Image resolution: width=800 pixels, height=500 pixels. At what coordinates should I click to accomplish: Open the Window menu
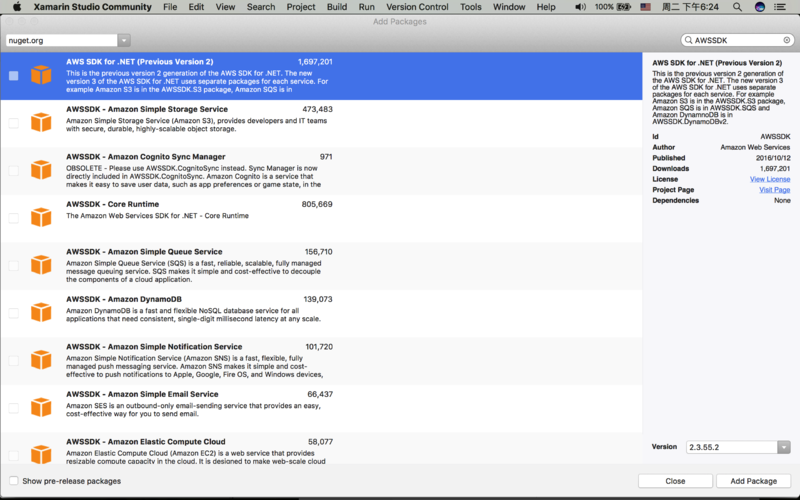[509, 7]
